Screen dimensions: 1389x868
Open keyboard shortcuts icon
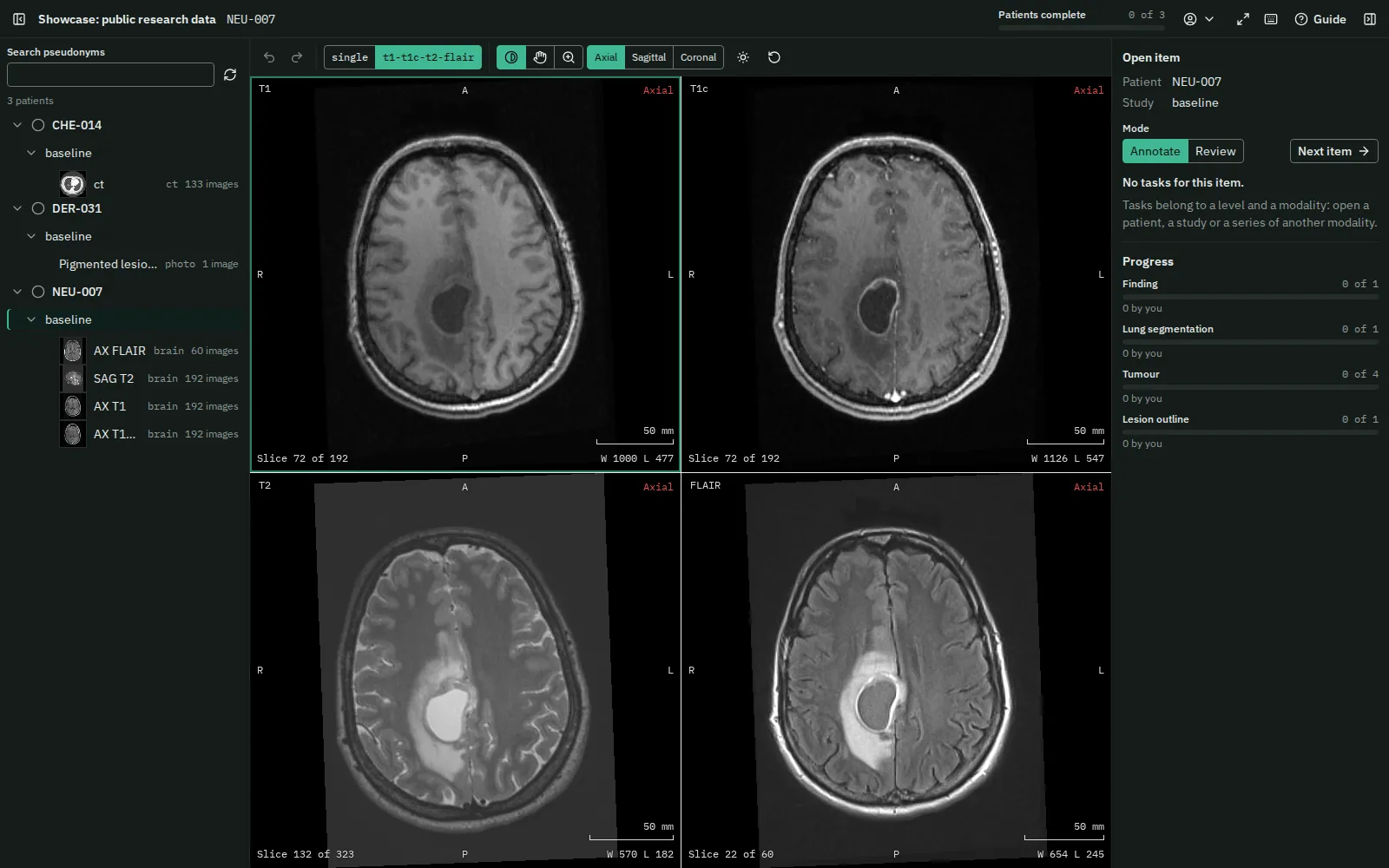pyautogui.click(x=1271, y=19)
